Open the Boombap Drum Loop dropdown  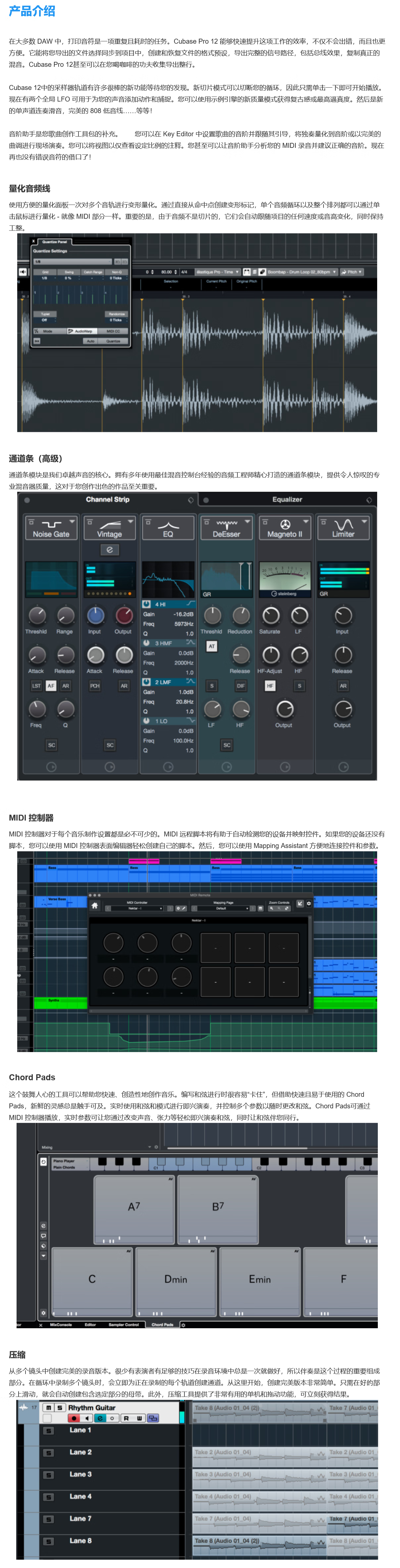coord(334,272)
